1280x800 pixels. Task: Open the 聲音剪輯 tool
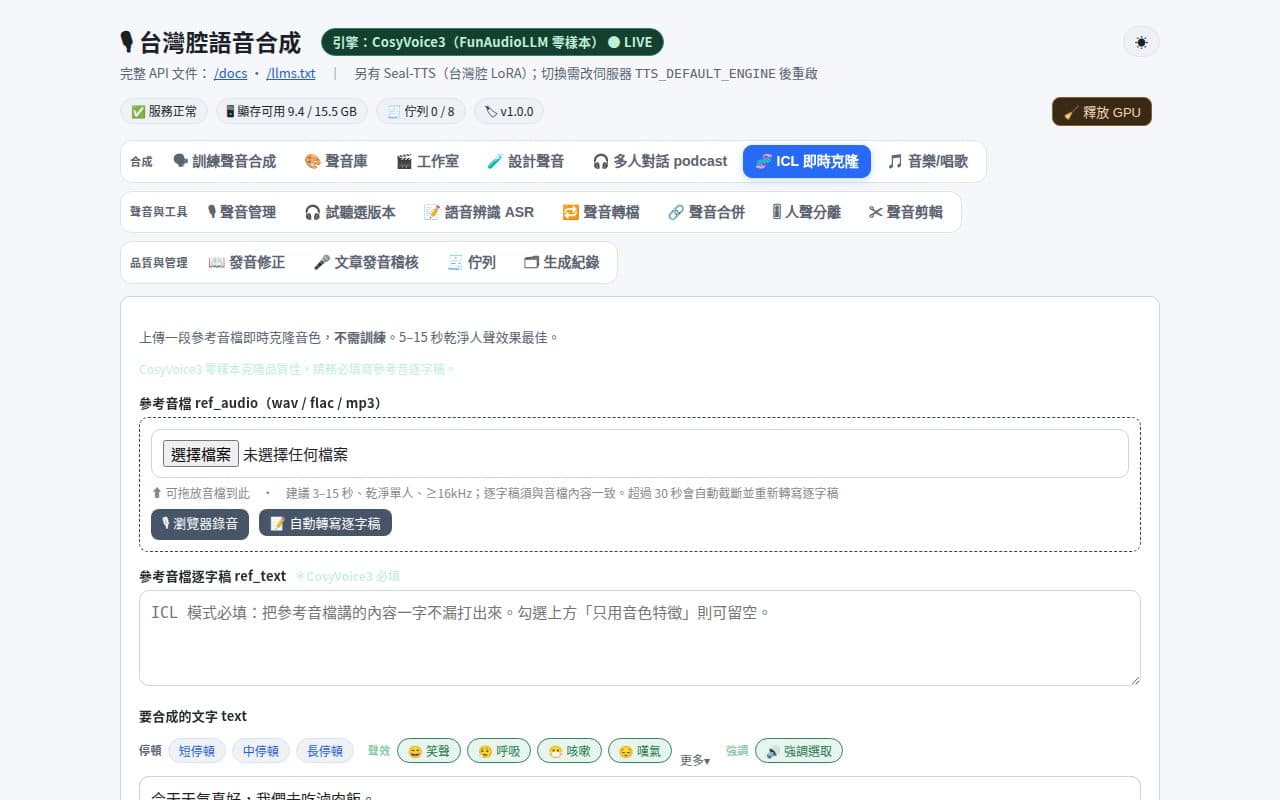pos(906,212)
